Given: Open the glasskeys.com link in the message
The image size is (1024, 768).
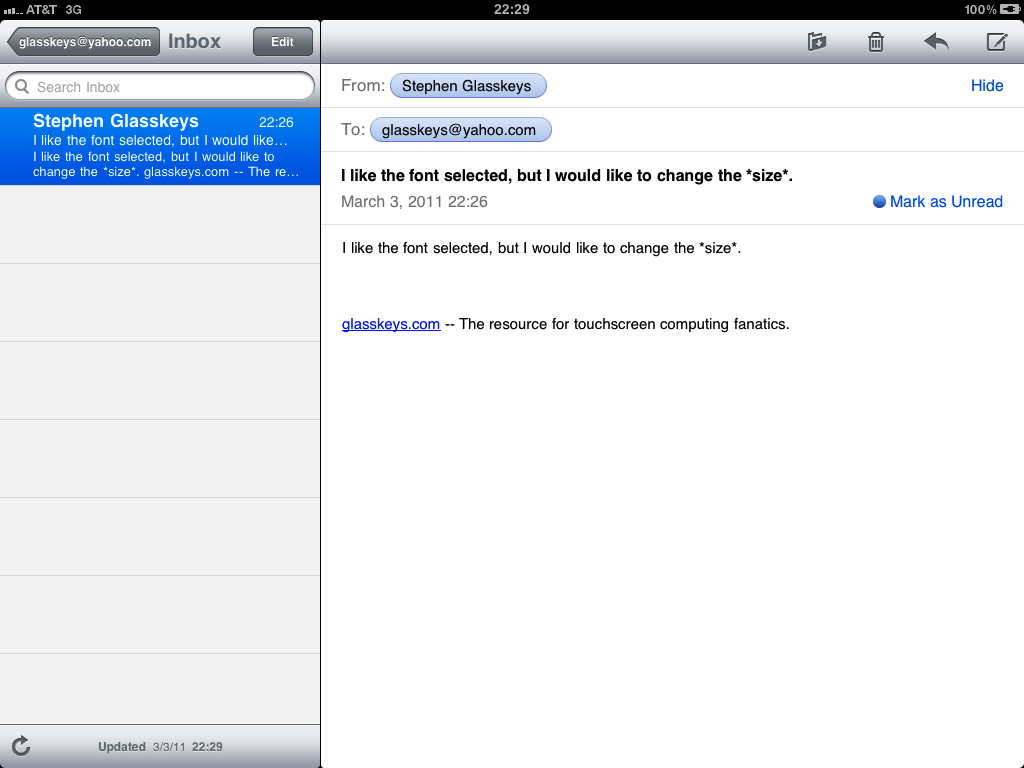Looking at the screenshot, I should (x=391, y=324).
